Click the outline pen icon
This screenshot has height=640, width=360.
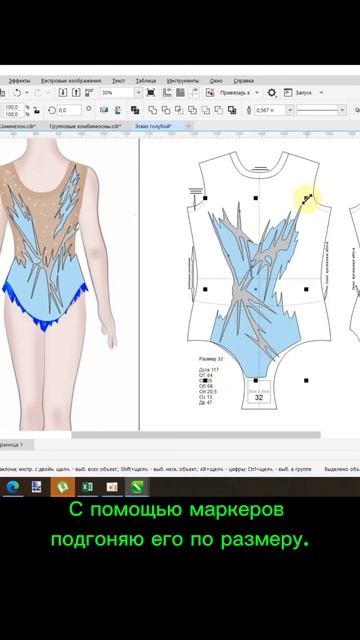pos(249,110)
